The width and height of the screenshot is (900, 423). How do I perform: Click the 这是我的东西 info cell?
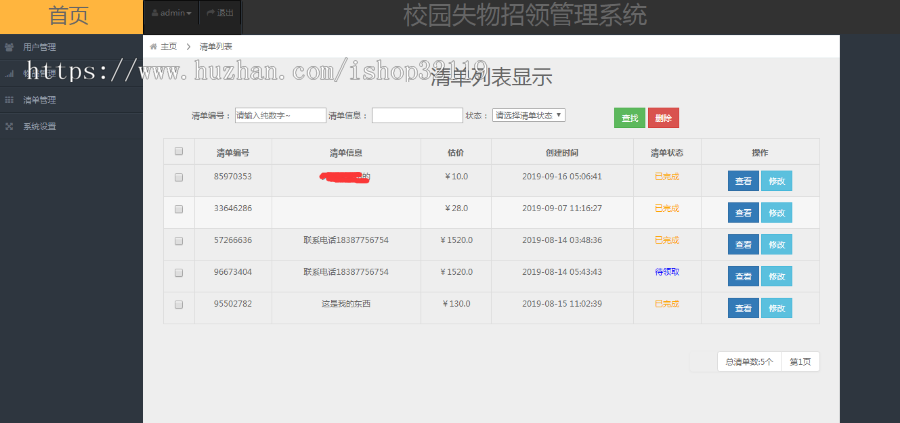tap(346, 304)
